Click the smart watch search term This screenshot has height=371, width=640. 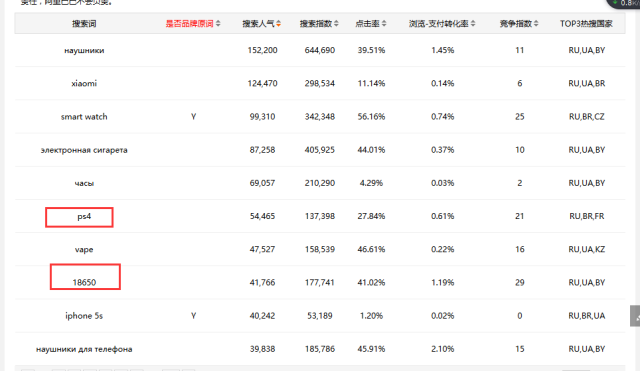(84, 117)
